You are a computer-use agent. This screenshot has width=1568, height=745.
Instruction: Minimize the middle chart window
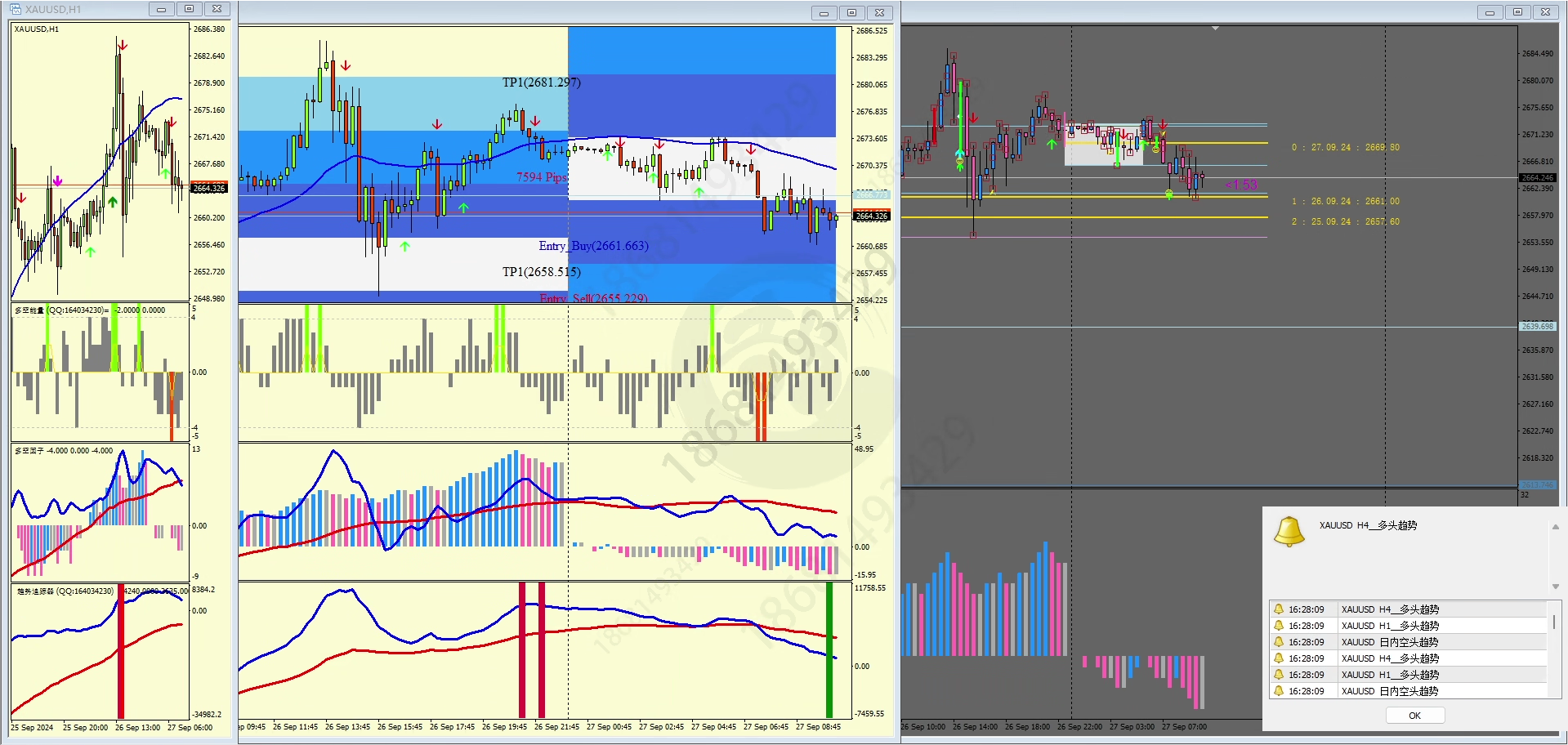point(824,13)
